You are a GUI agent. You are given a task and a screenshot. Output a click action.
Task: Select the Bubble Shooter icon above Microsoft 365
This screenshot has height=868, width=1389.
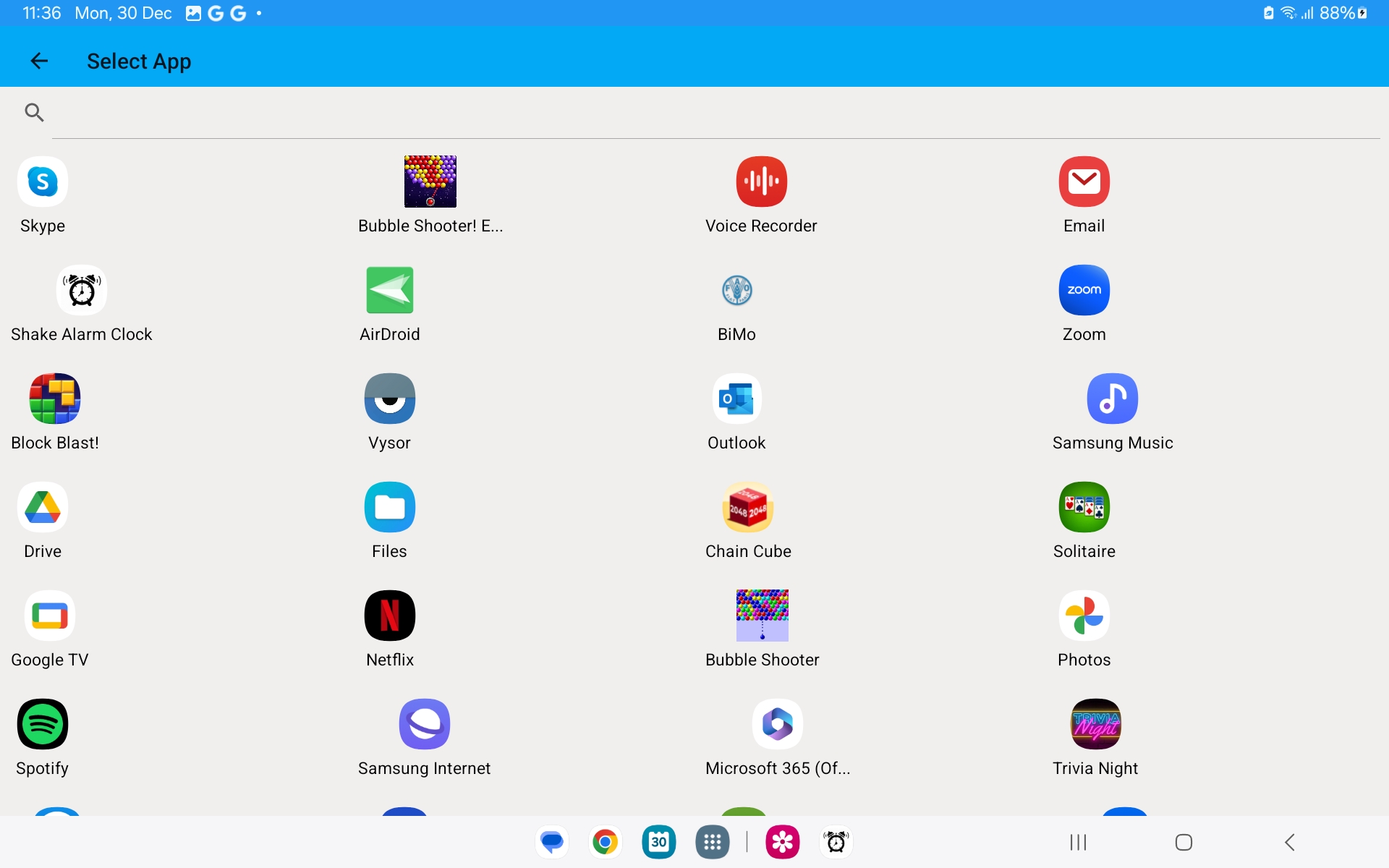[x=763, y=616]
